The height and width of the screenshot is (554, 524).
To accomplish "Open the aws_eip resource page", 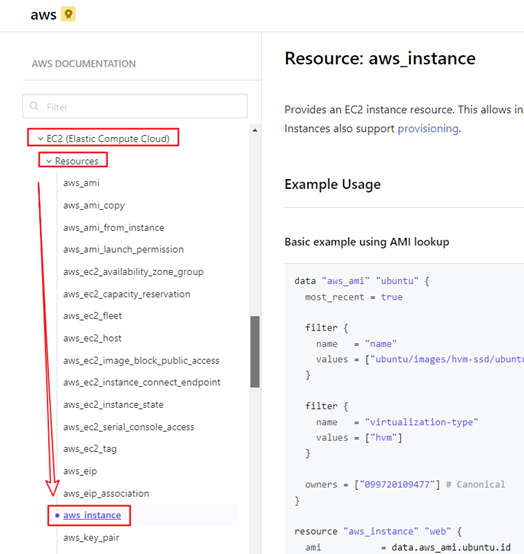I will 80,471.
